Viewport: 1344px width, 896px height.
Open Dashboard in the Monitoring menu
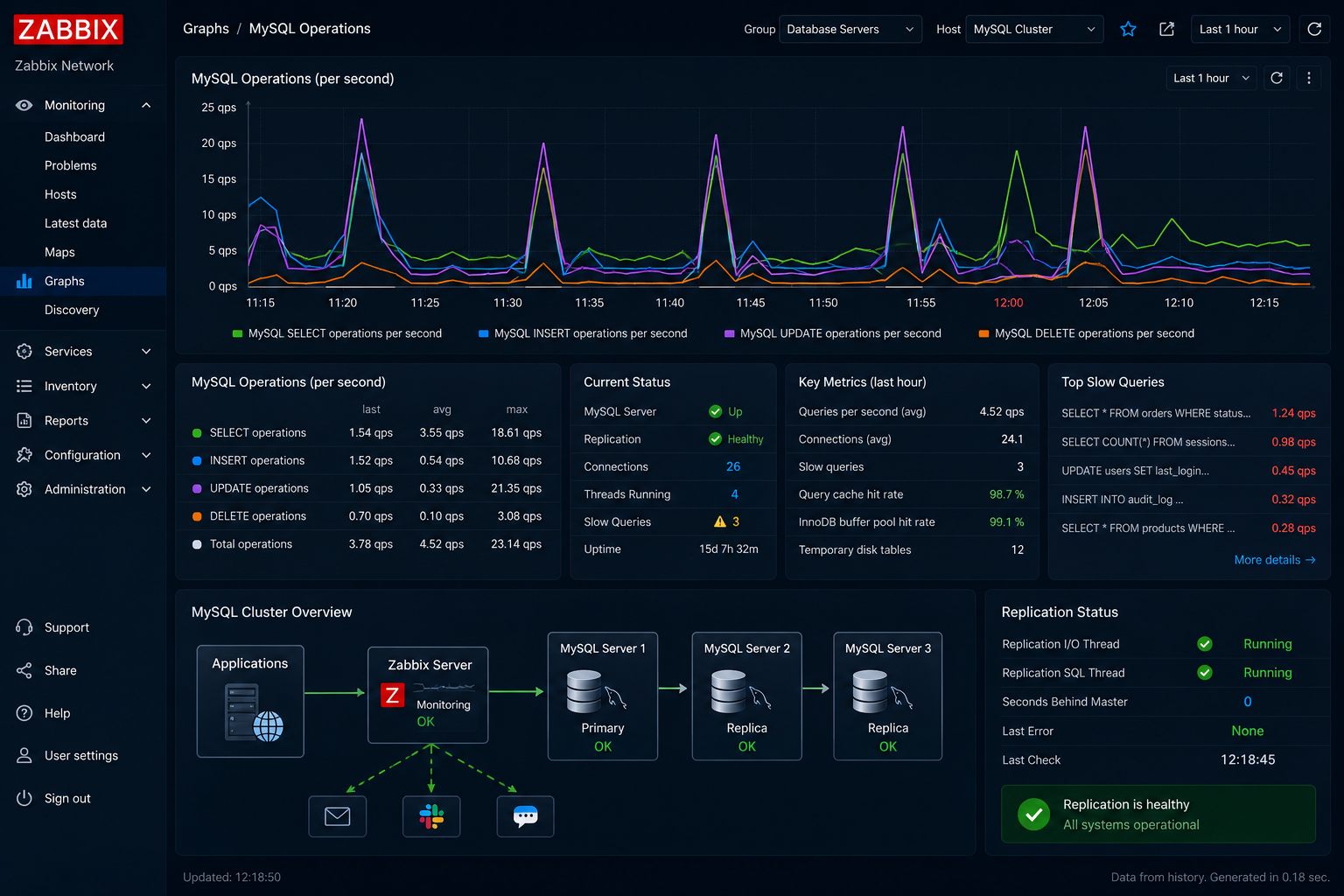[x=74, y=136]
